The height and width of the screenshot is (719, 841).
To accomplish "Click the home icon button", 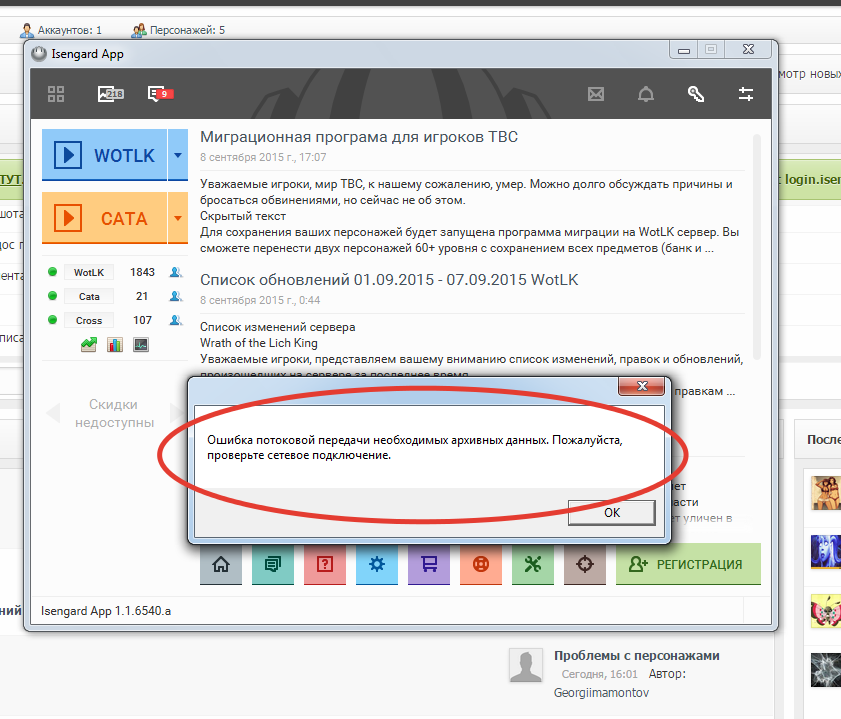I will tap(221, 564).
